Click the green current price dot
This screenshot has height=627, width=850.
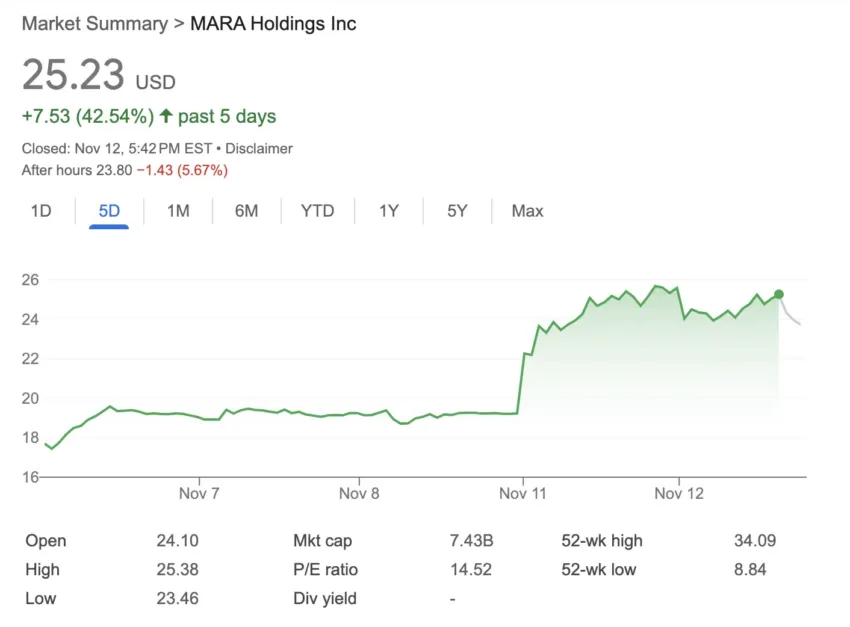(779, 294)
